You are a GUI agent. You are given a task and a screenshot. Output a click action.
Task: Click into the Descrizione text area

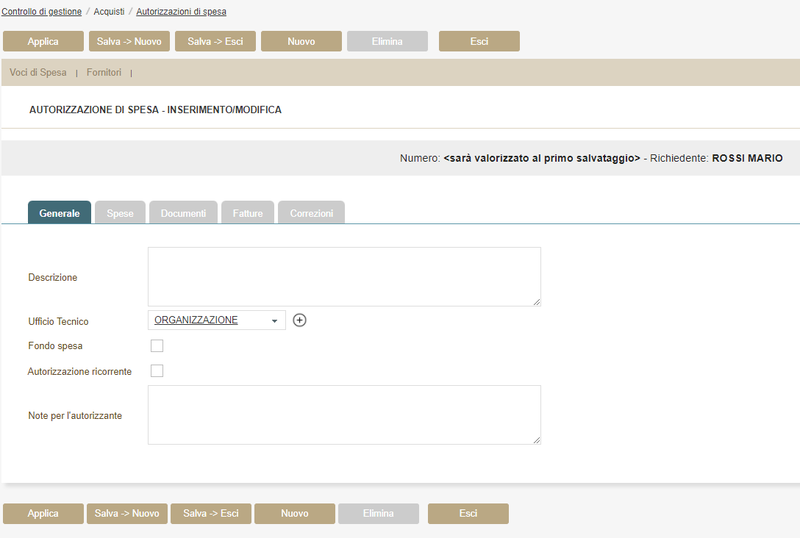[x=344, y=276]
